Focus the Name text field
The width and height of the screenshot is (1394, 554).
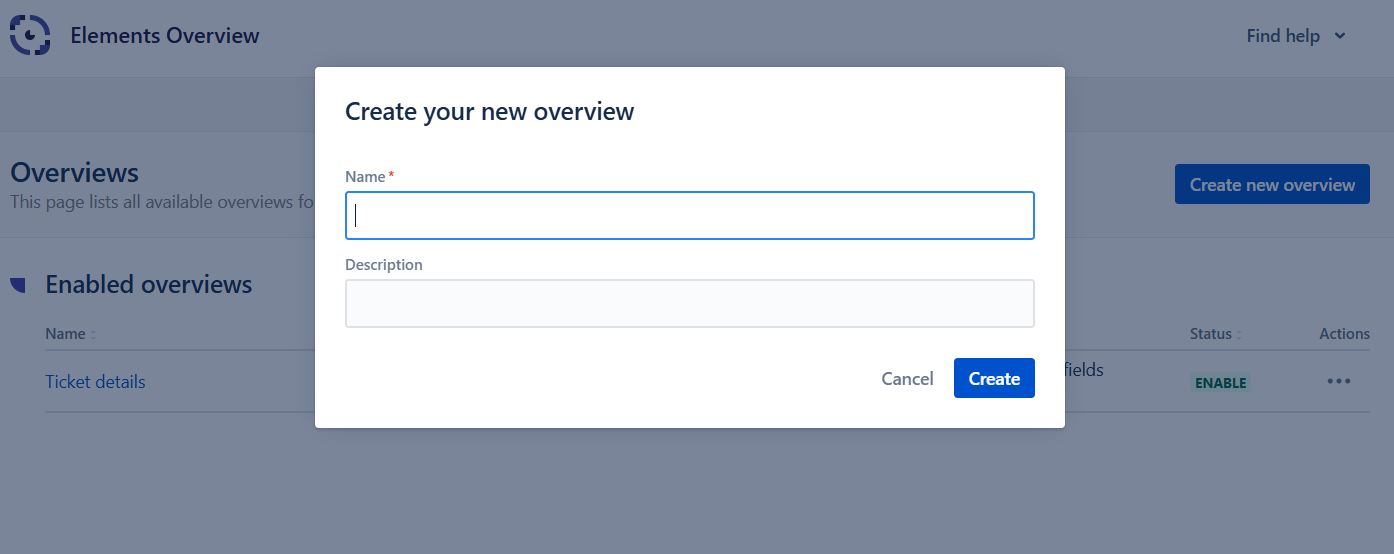690,216
